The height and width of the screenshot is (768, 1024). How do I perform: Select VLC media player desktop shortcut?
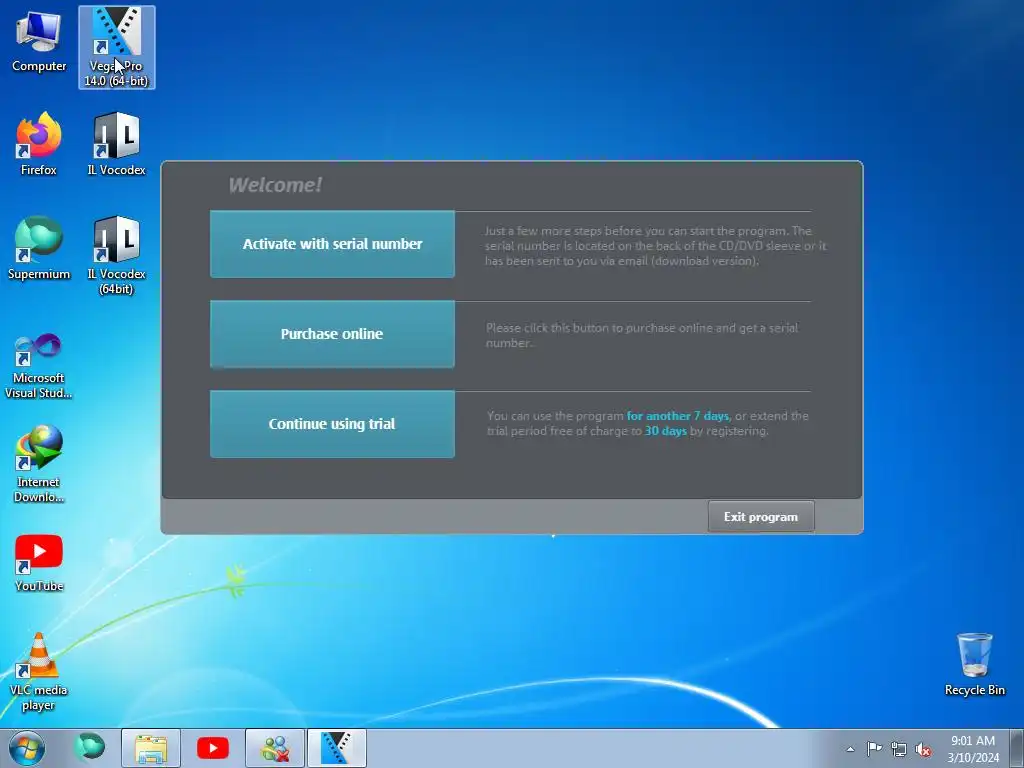pos(39,672)
